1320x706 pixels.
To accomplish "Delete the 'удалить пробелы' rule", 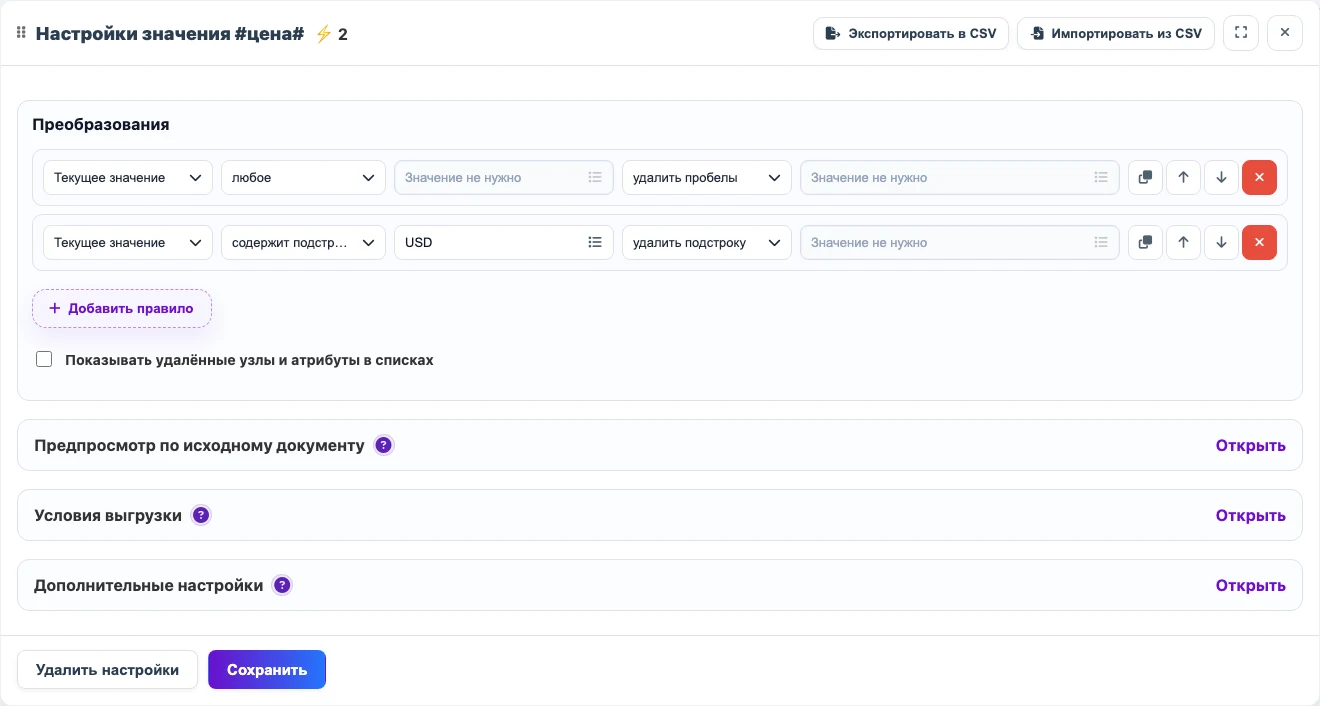I will point(1259,177).
